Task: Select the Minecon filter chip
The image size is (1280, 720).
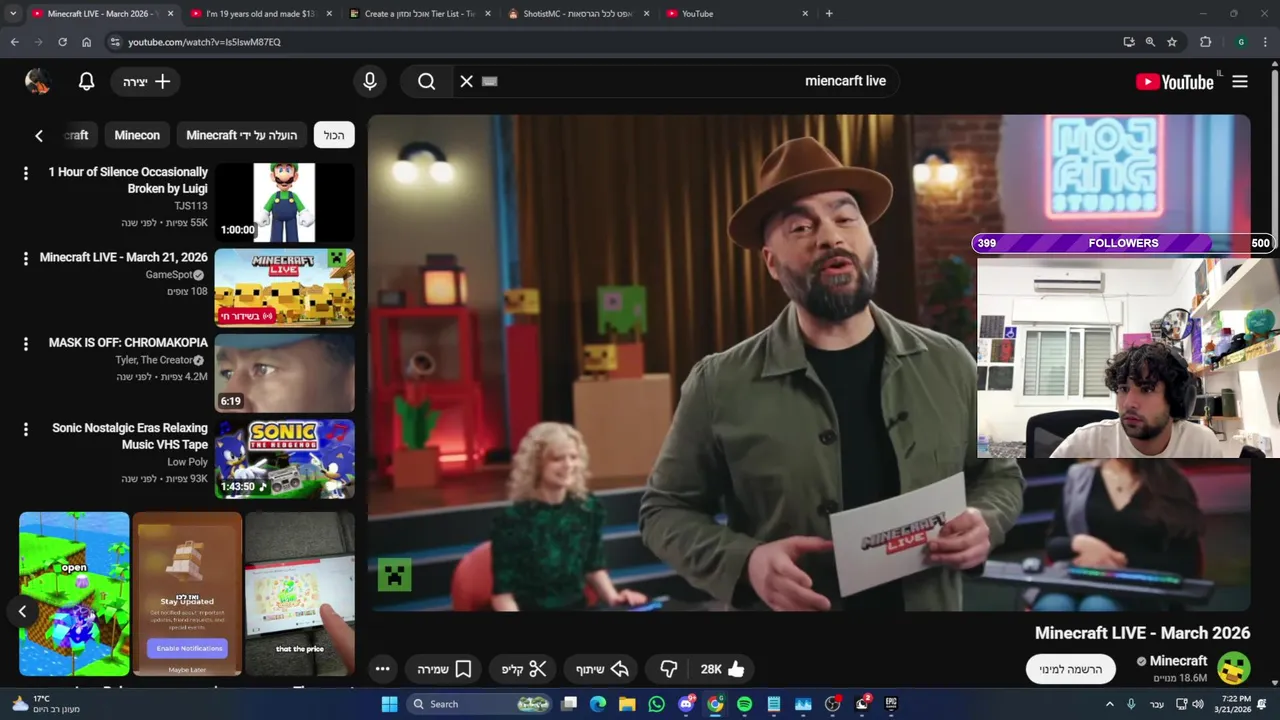Action: (137, 136)
